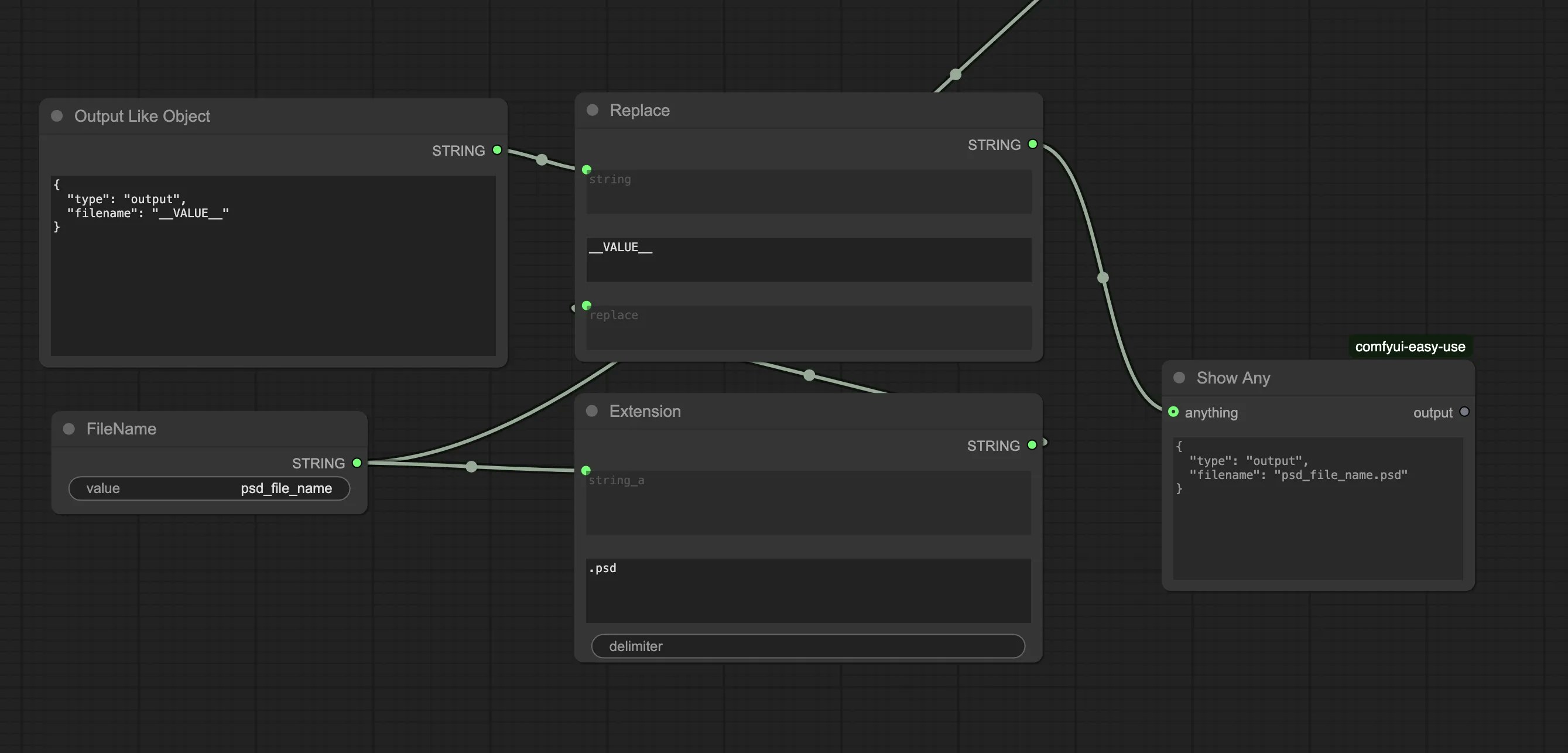Click the __VALUE__ text box in Replace

coord(809,259)
